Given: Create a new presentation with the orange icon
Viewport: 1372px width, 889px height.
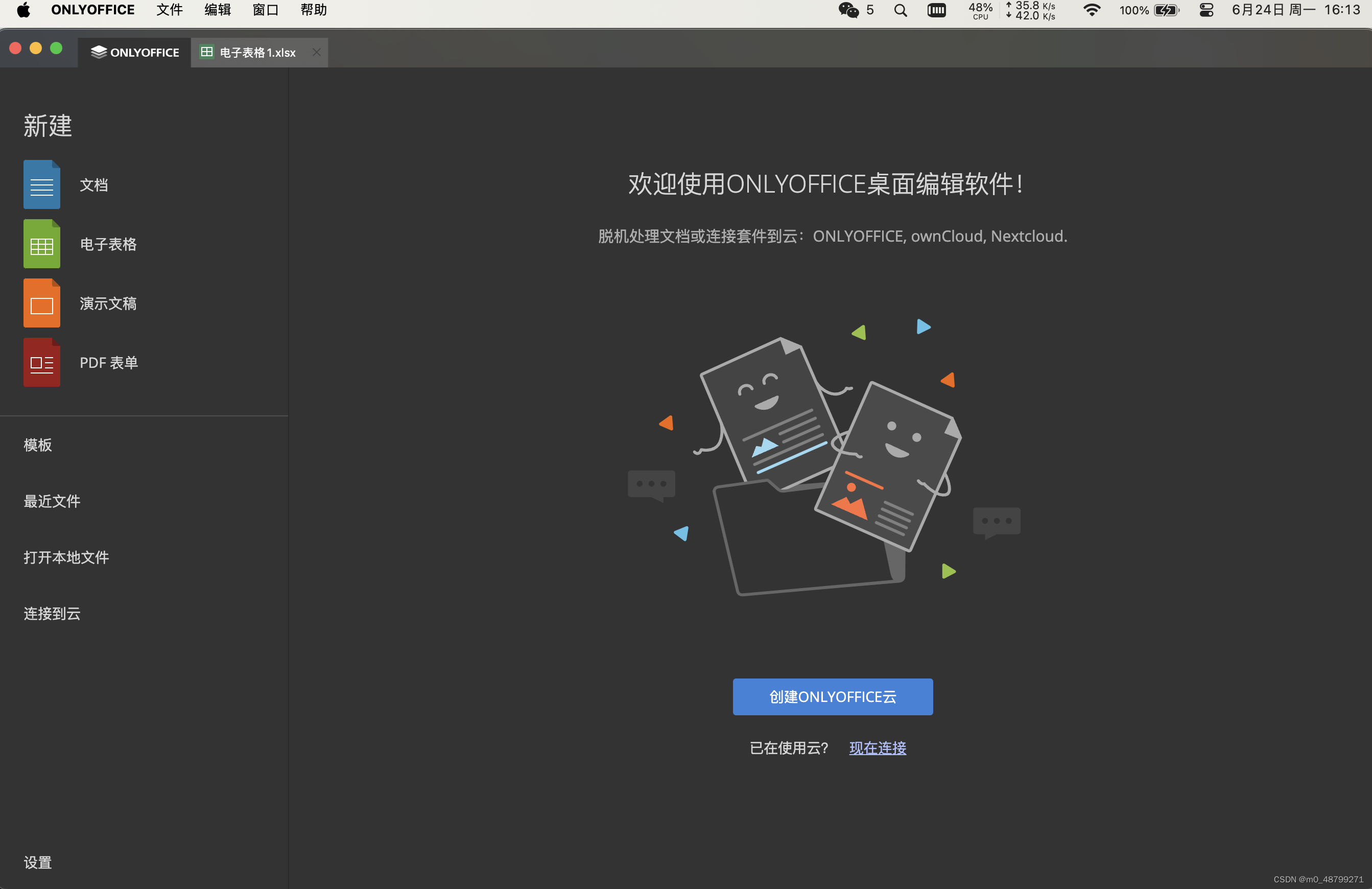Looking at the screenshot, I should [x=41, y=303].
